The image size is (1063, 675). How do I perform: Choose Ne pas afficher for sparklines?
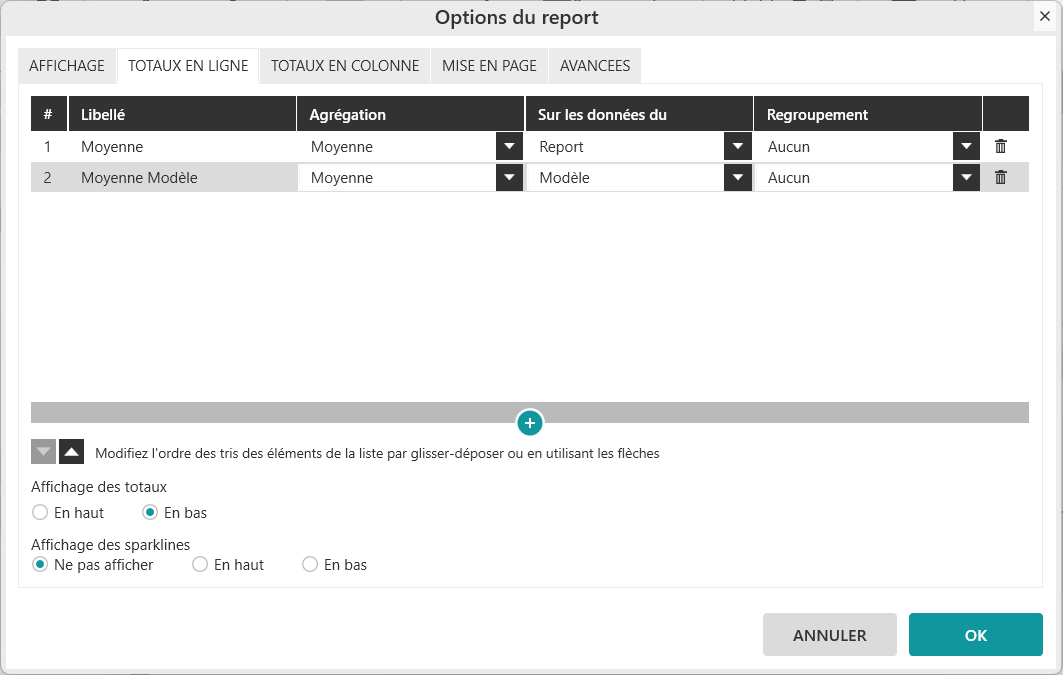click(40, 565)
